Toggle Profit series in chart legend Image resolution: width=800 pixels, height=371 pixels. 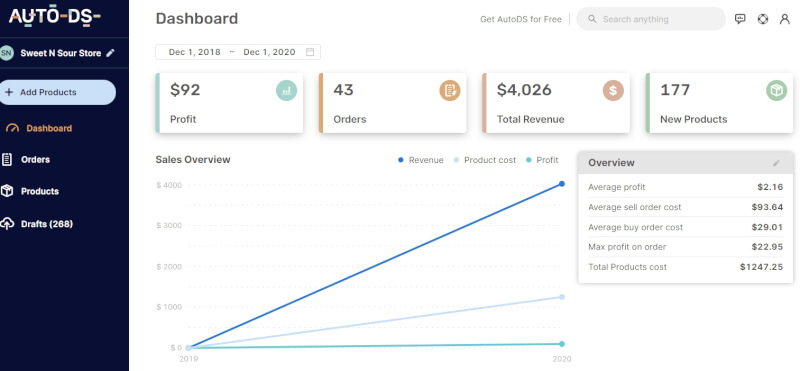(x=542, y=160)
